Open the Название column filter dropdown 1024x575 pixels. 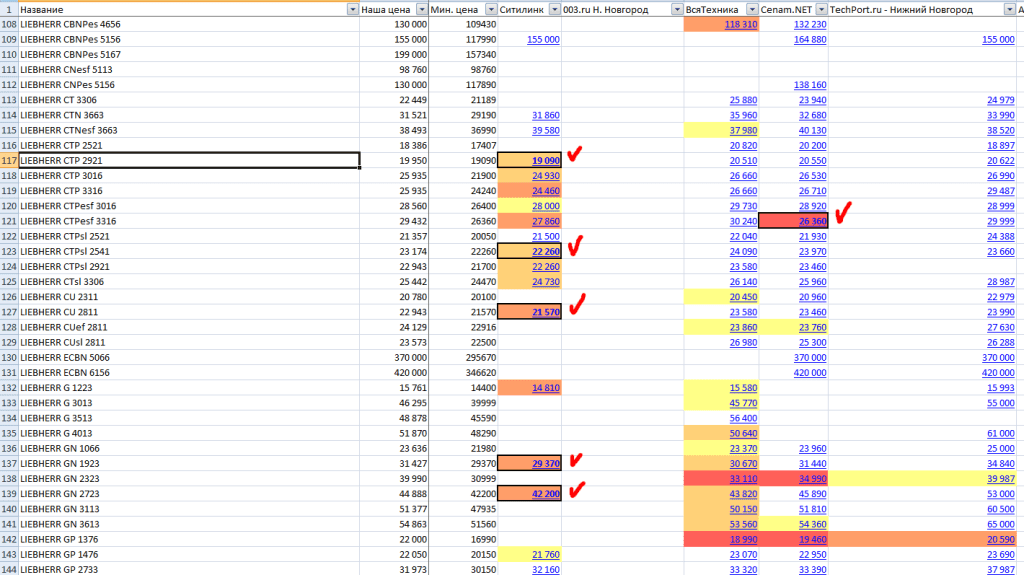coord(353,9)
